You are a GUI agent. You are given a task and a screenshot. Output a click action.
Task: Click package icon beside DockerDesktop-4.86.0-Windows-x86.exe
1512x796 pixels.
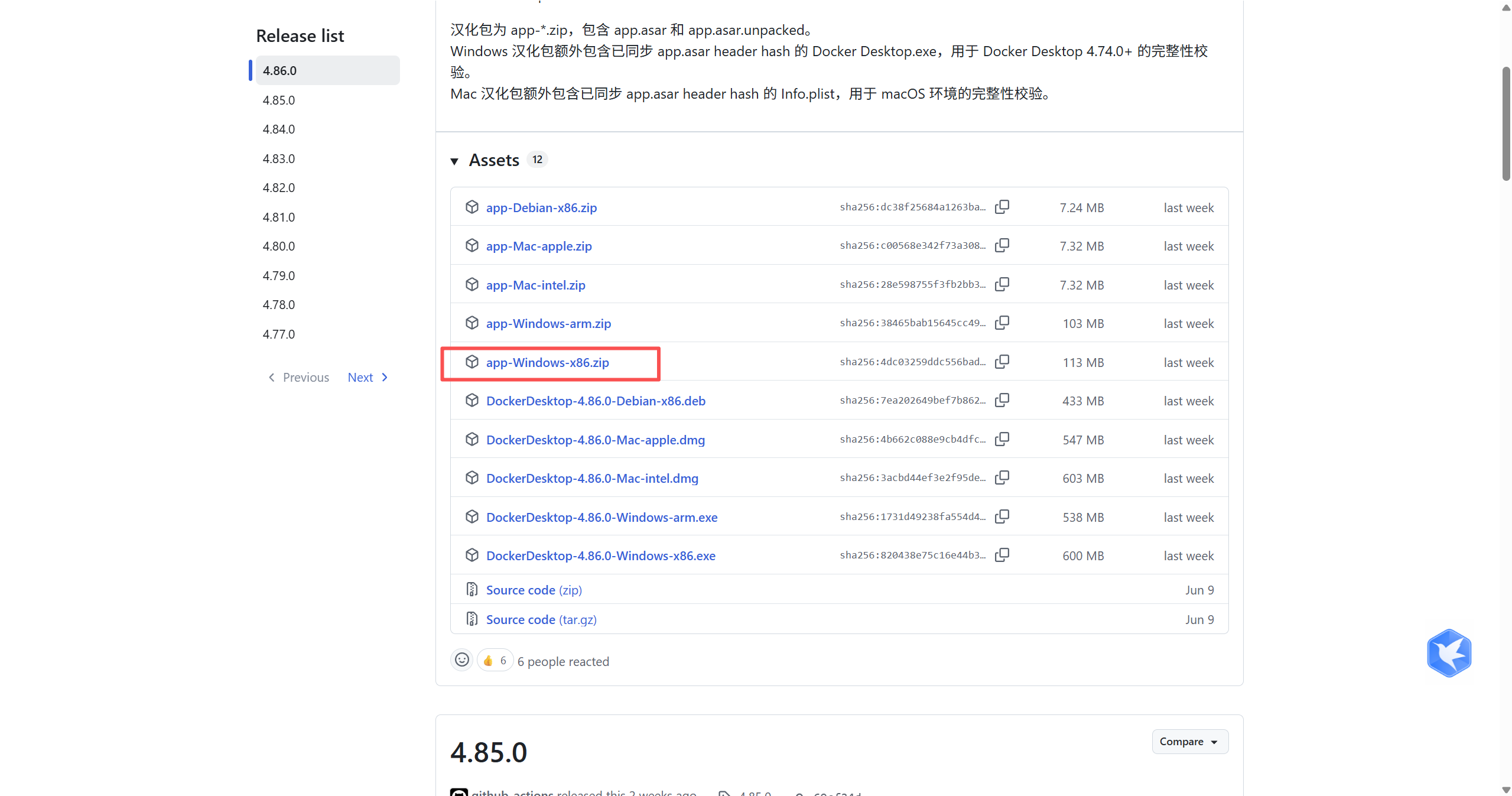(472, 555)
